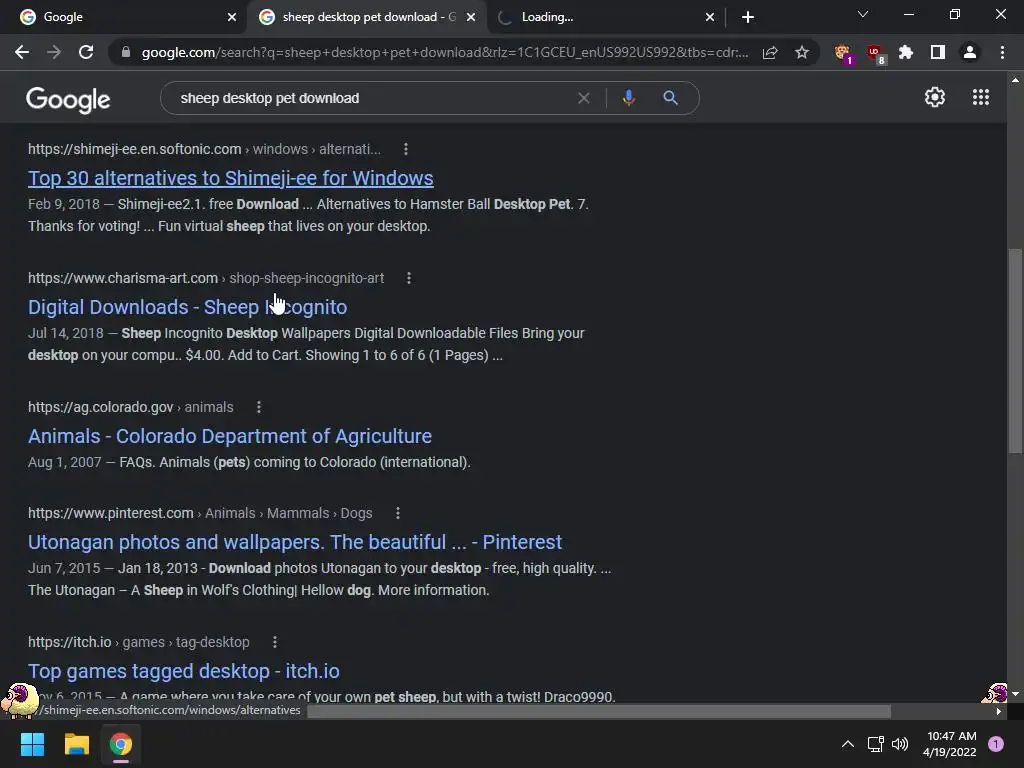Launch File Explorer from the taskbar
The height and width of the screenshot is (768, 1024).
76,744
